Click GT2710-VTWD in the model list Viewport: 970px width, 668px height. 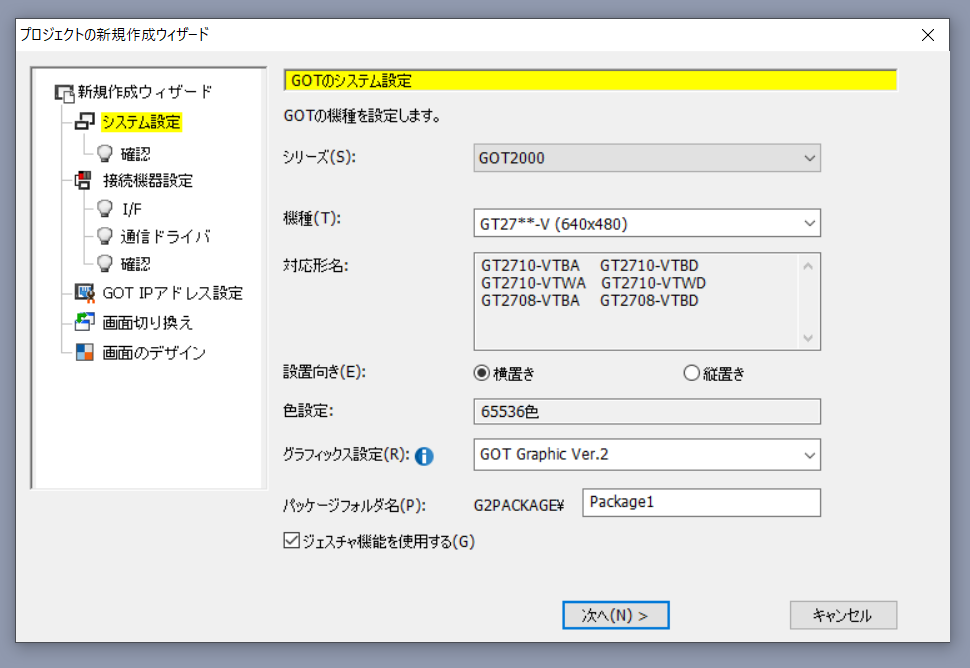[653, 283]
